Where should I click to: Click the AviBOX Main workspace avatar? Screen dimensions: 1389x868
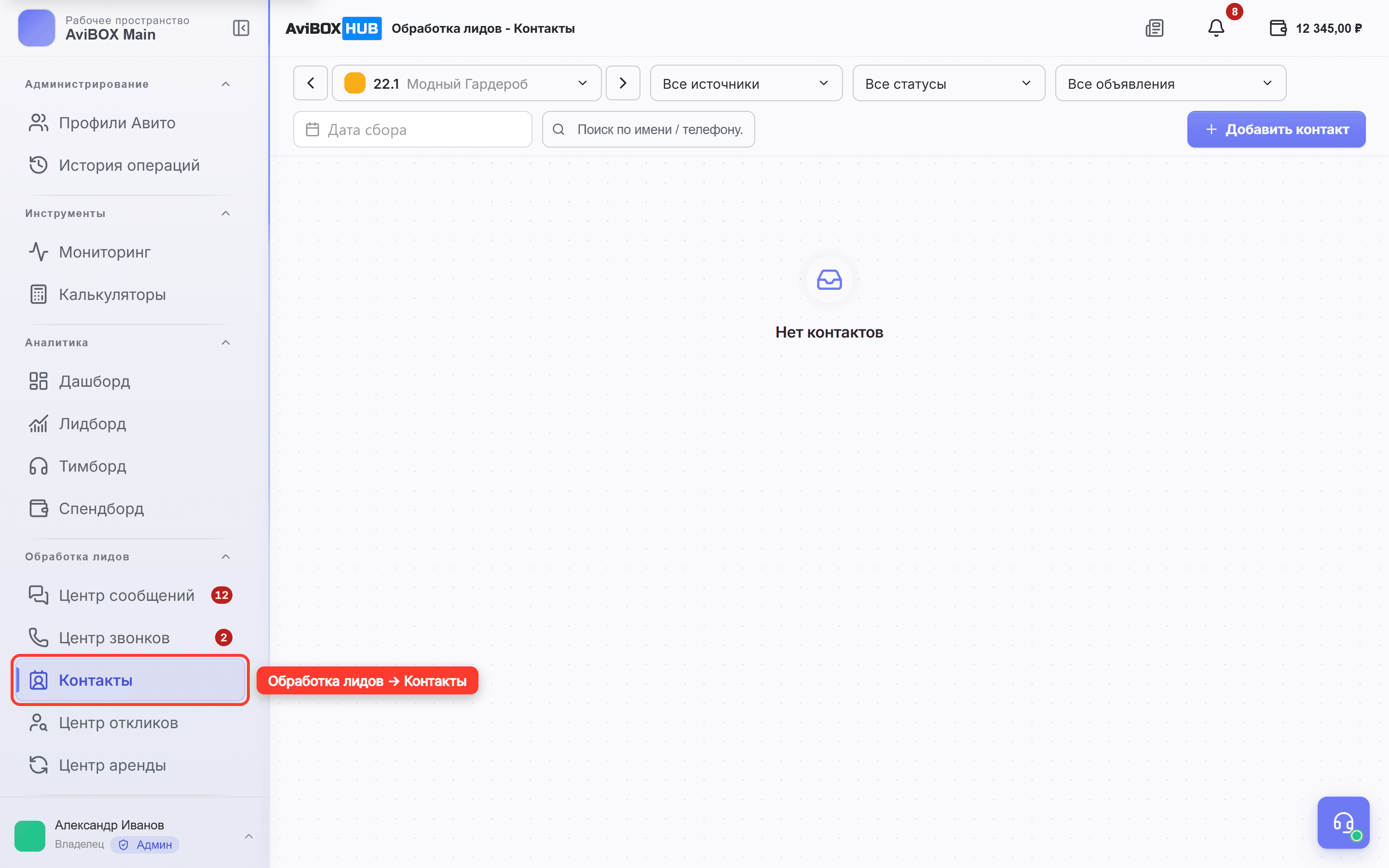point(37,28)
